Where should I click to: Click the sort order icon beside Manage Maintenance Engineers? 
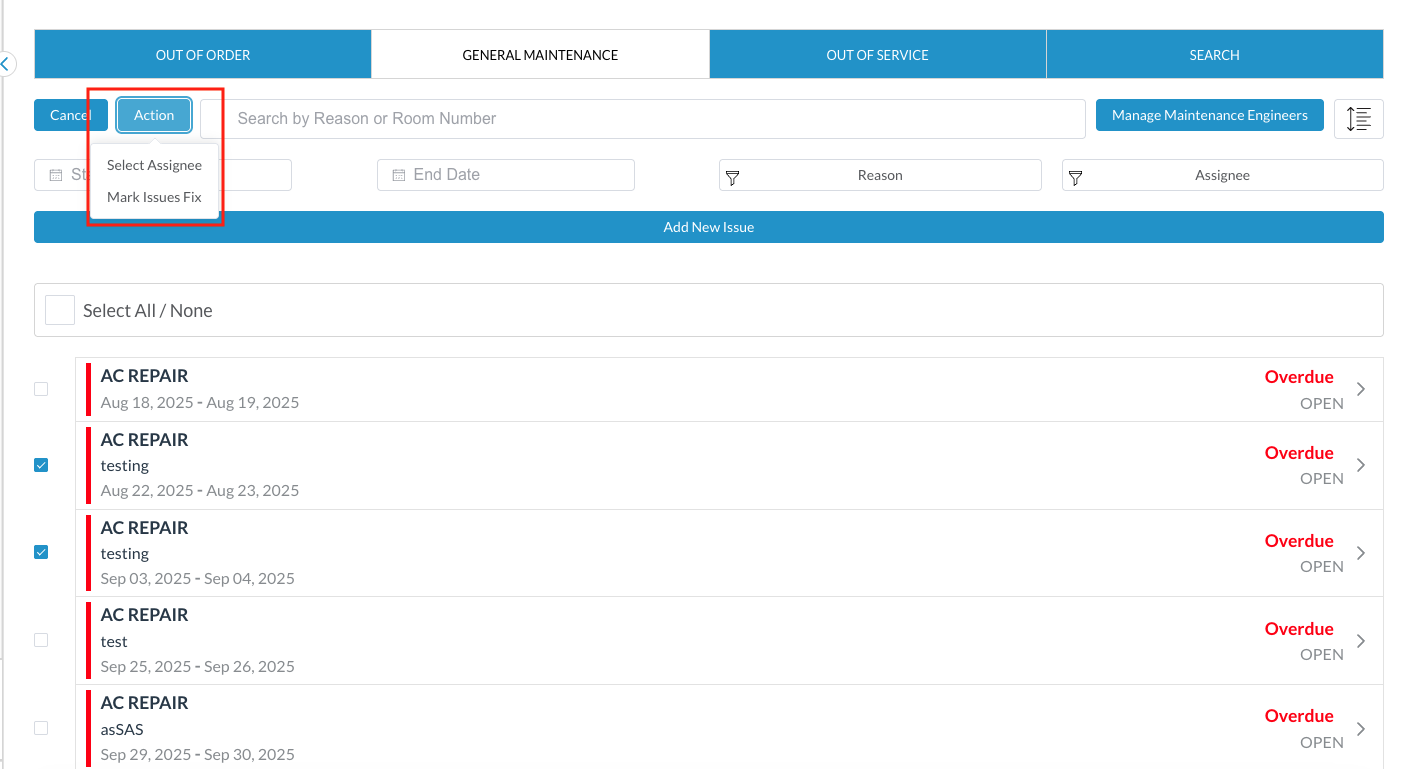1359,117
